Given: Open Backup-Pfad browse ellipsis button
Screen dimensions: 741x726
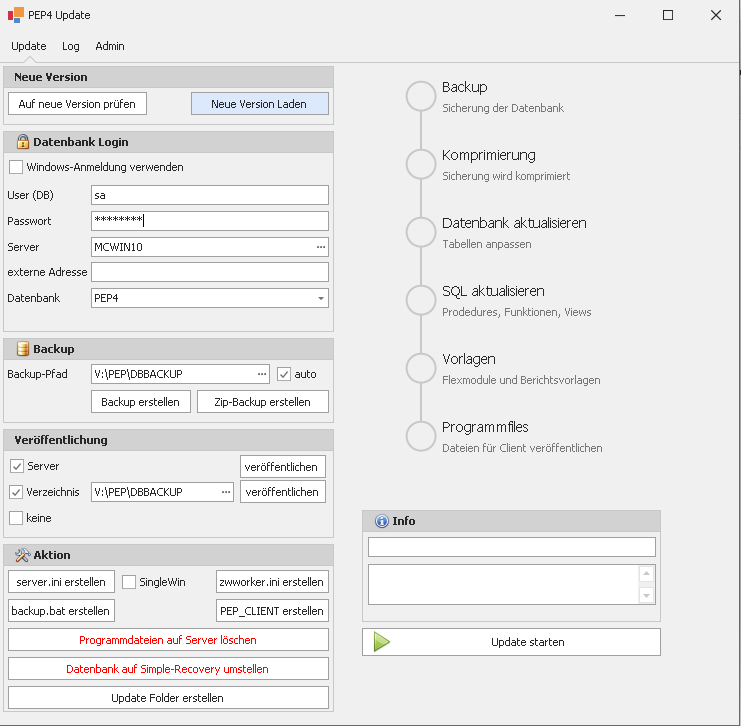Looking at the screenshot, I should point(262,374).
